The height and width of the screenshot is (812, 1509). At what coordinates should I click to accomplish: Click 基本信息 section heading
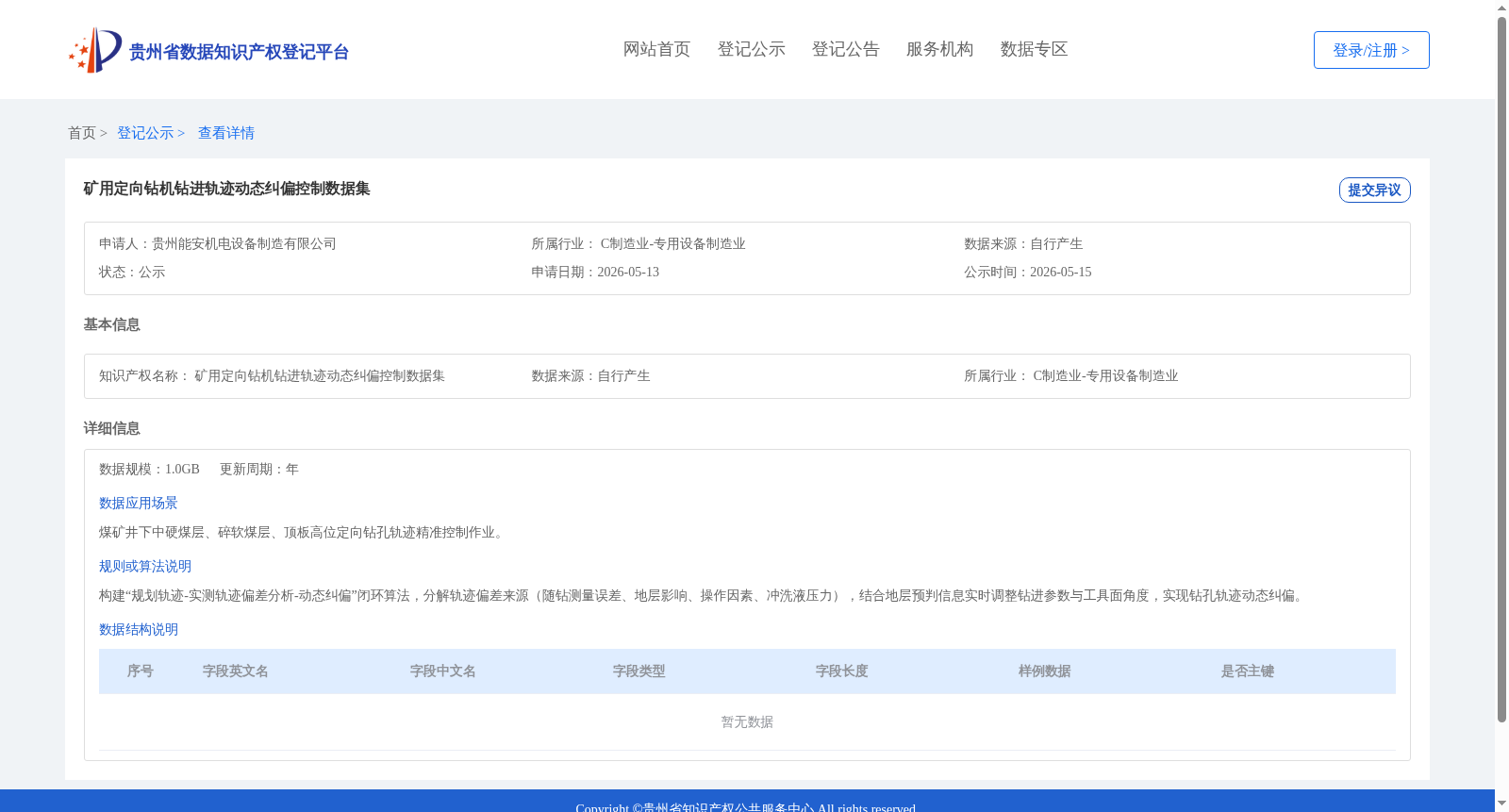pyautogui.click(x=111, y=324)
